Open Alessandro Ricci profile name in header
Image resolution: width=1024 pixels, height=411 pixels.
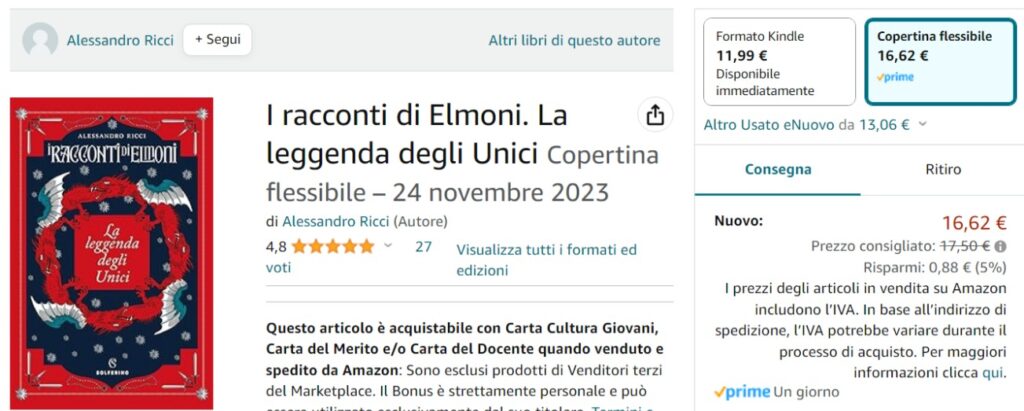point(120,40)
